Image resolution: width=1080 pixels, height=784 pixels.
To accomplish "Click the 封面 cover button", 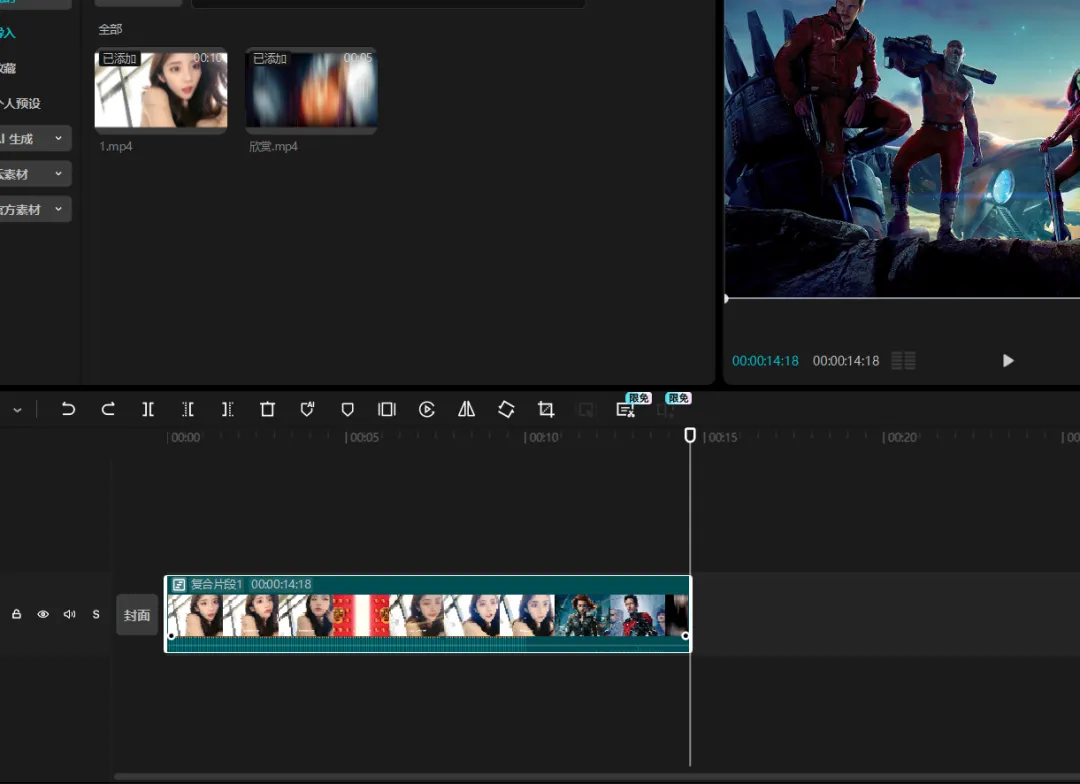I will (137, 615).
